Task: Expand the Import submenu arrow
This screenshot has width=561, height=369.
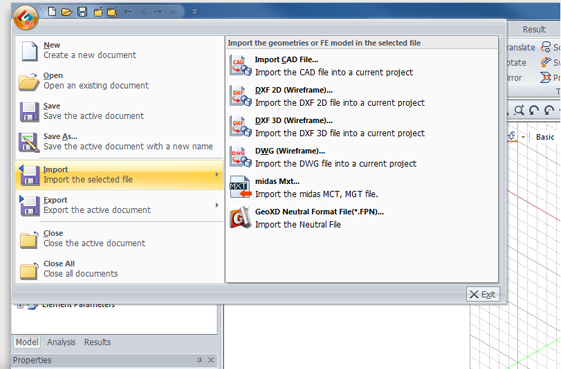Action: [217, 175]
